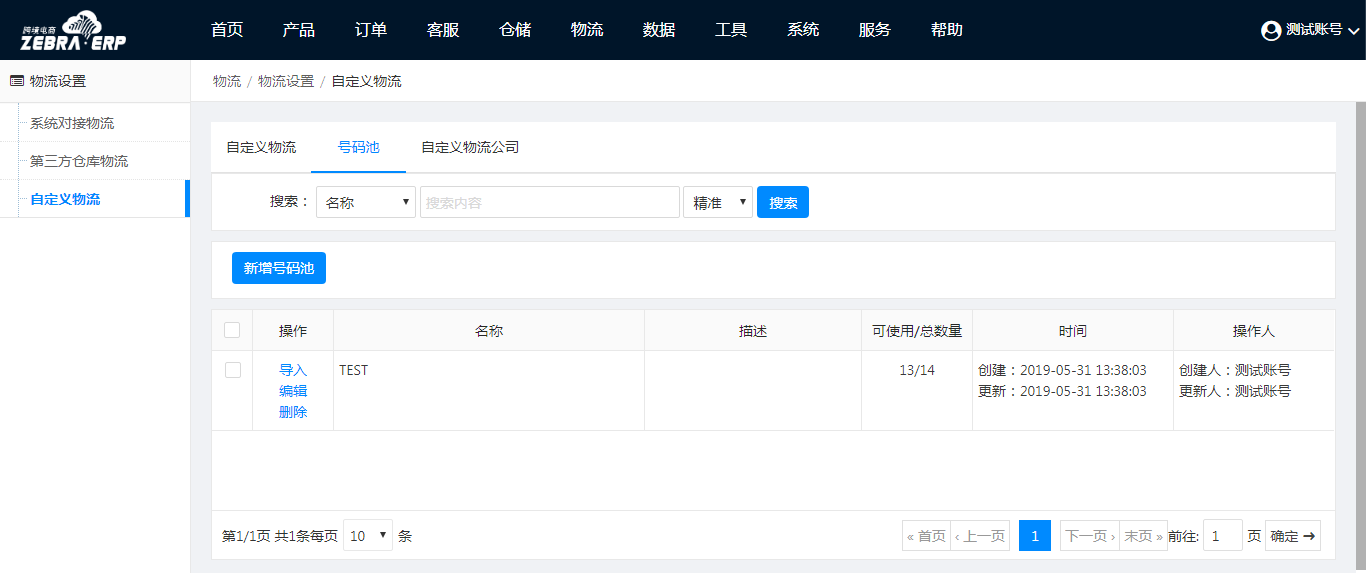Open the 仓储 top menu
This screenshot has height=573, width=1366.
[x=515, y=30]
